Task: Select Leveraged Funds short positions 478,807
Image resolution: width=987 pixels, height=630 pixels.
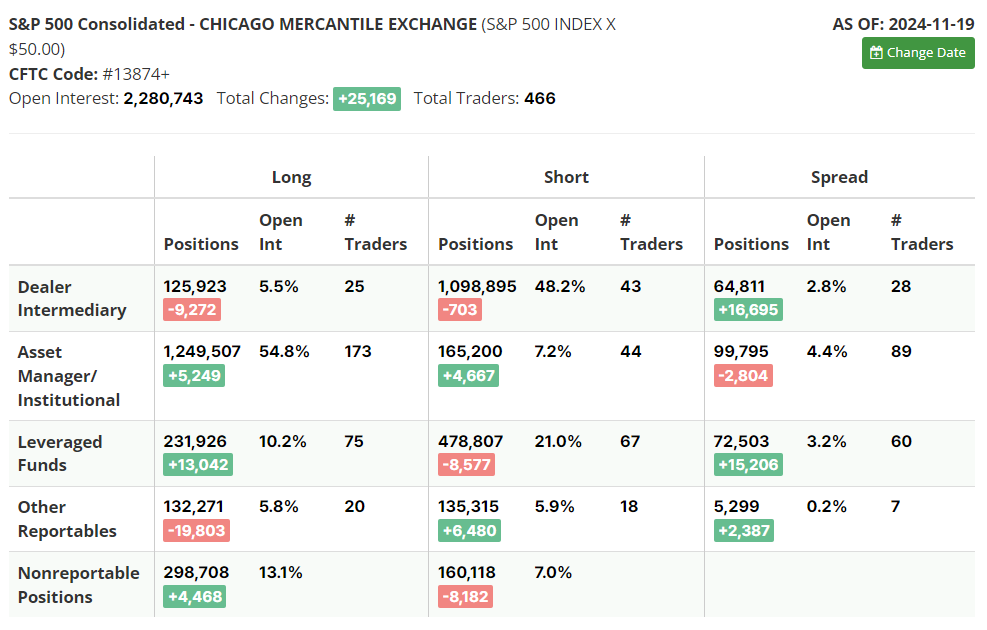Action: click(x=470, y=442)
